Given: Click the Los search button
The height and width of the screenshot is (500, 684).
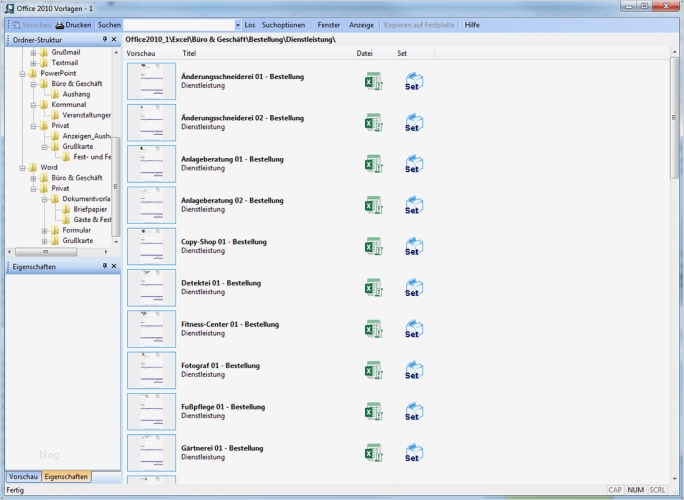Looking at the screenshot, I should (x=250, y=24).
